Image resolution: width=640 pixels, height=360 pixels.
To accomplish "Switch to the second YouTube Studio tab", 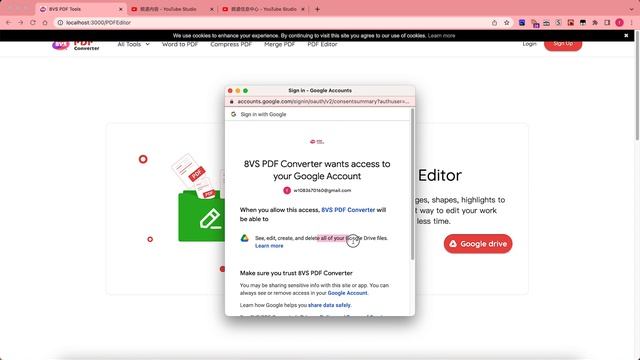I will (263, 9).
